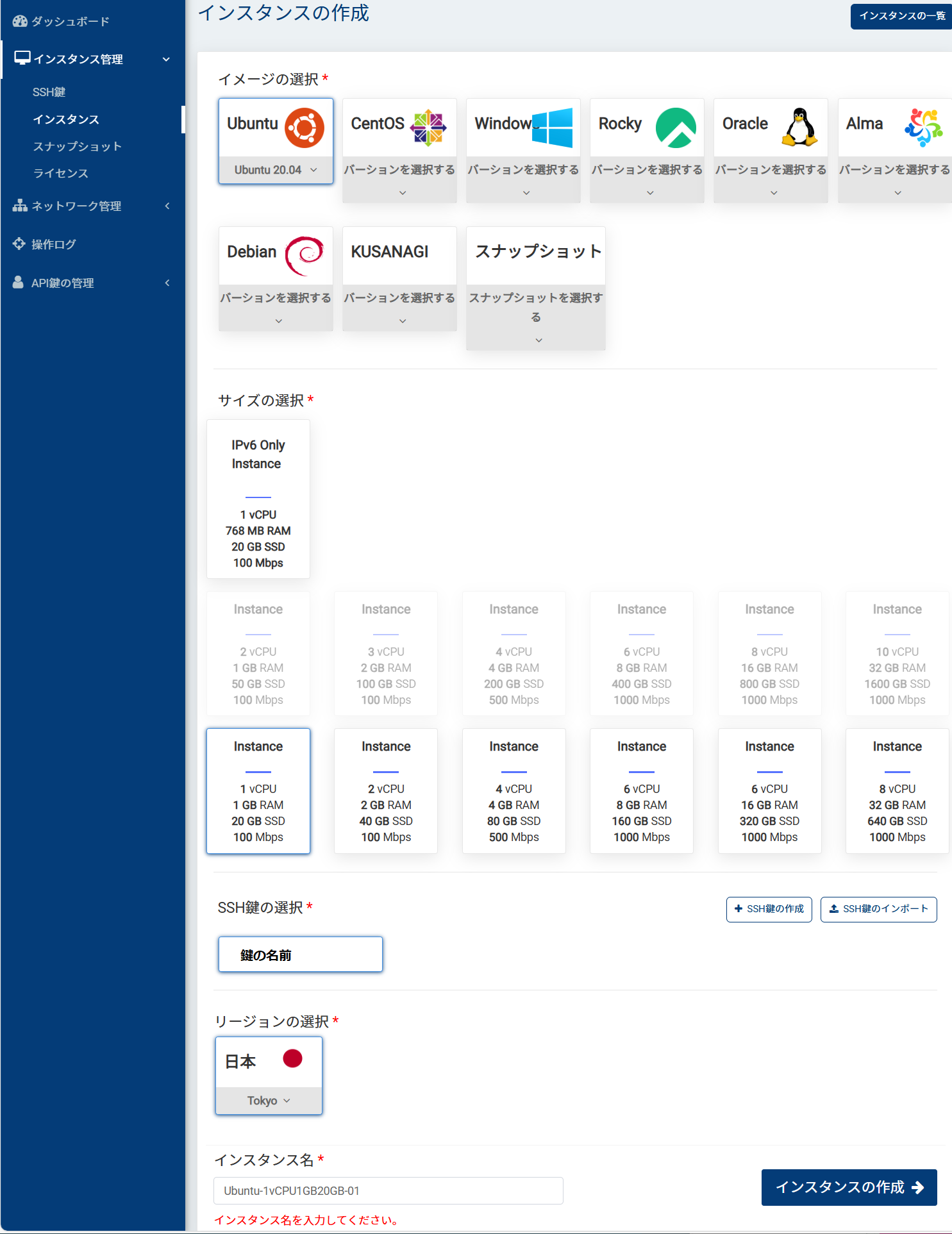
Task: Select the 2 vCPU 40 GB SSD plan
Action: (386, 791)
